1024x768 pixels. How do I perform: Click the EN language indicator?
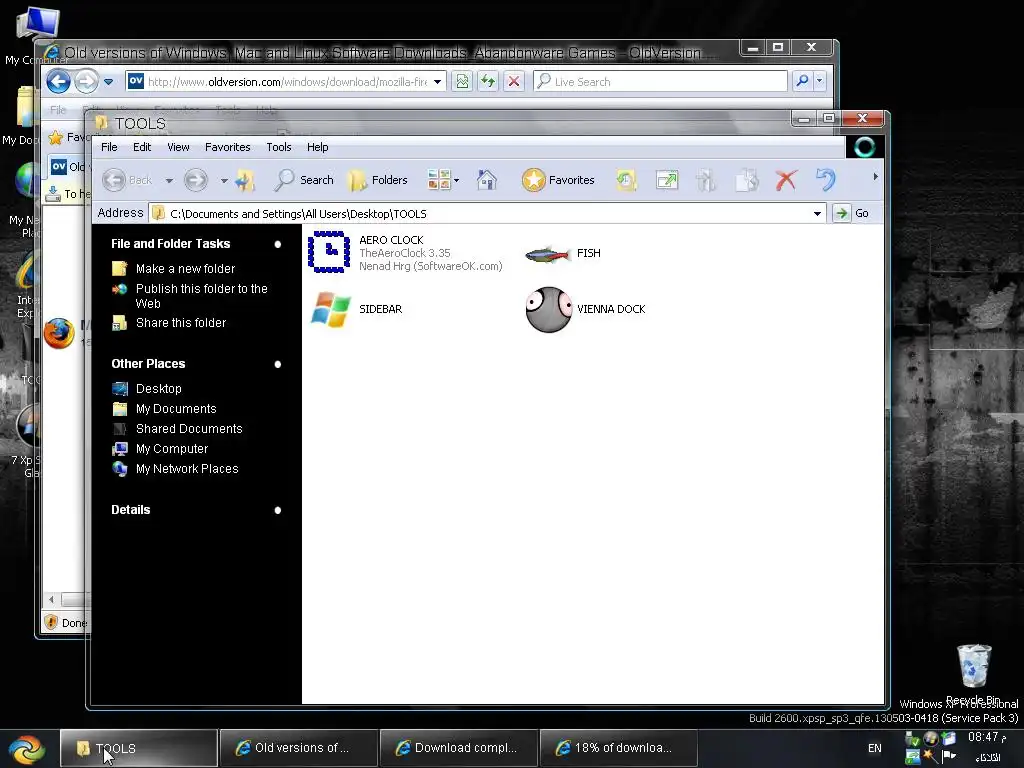(x=874, y=748)
